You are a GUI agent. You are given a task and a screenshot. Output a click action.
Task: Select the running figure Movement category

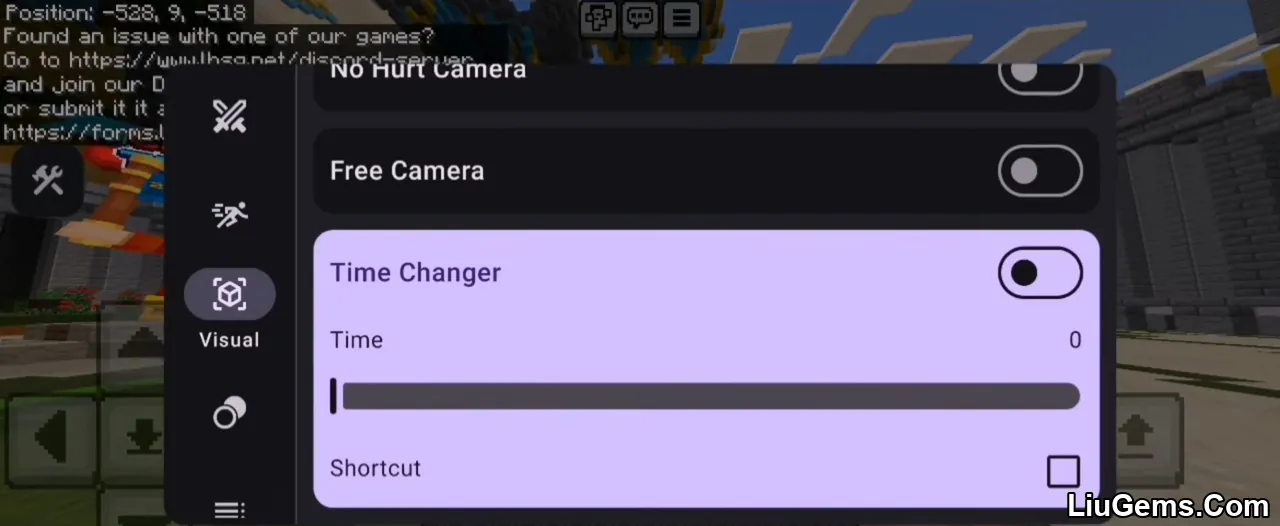[x=229, y=214]
